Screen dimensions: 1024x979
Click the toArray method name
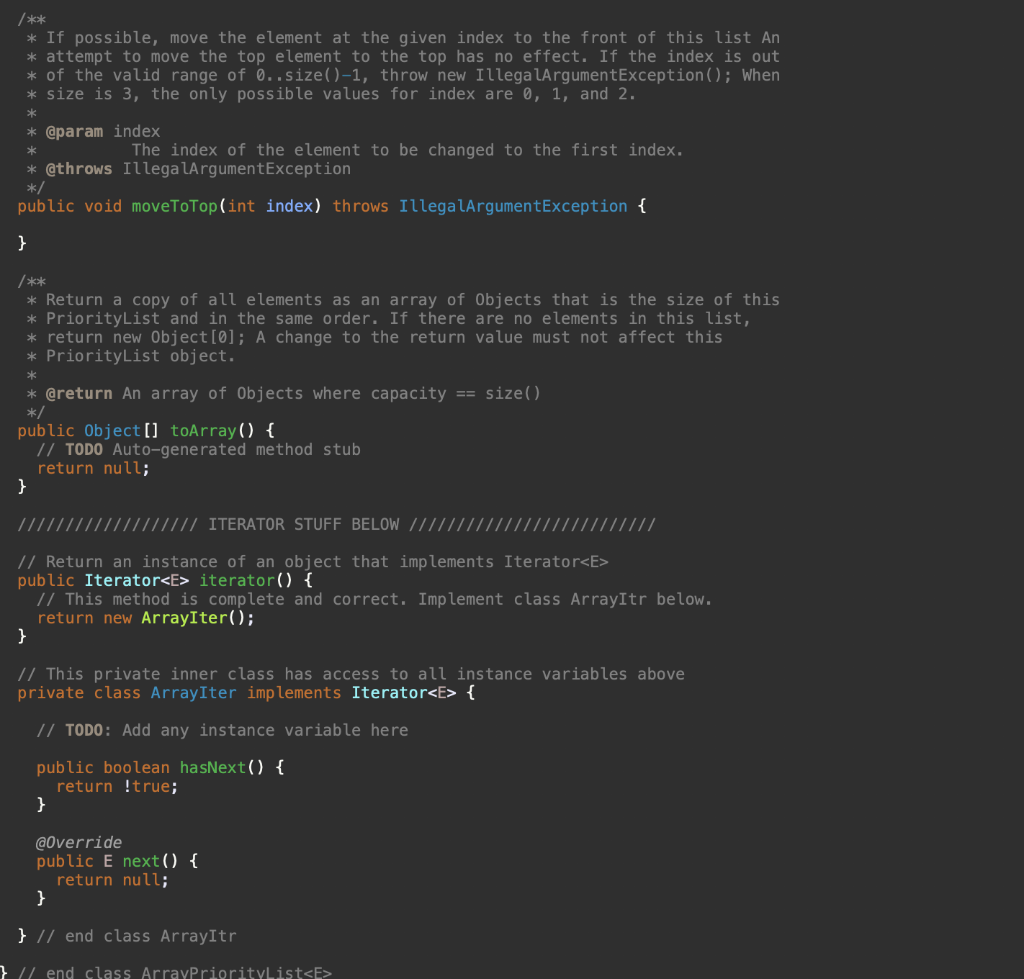[x=203, y=431]
